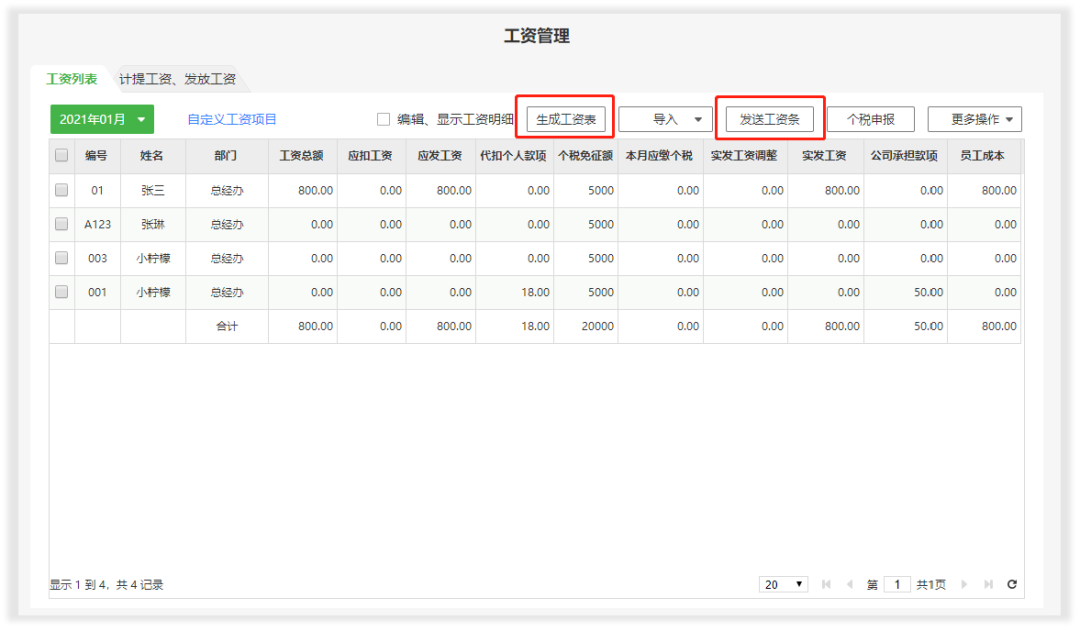Click the 实发工资调整 column header
Screen dimensions: 1080x631
(745, 156)
